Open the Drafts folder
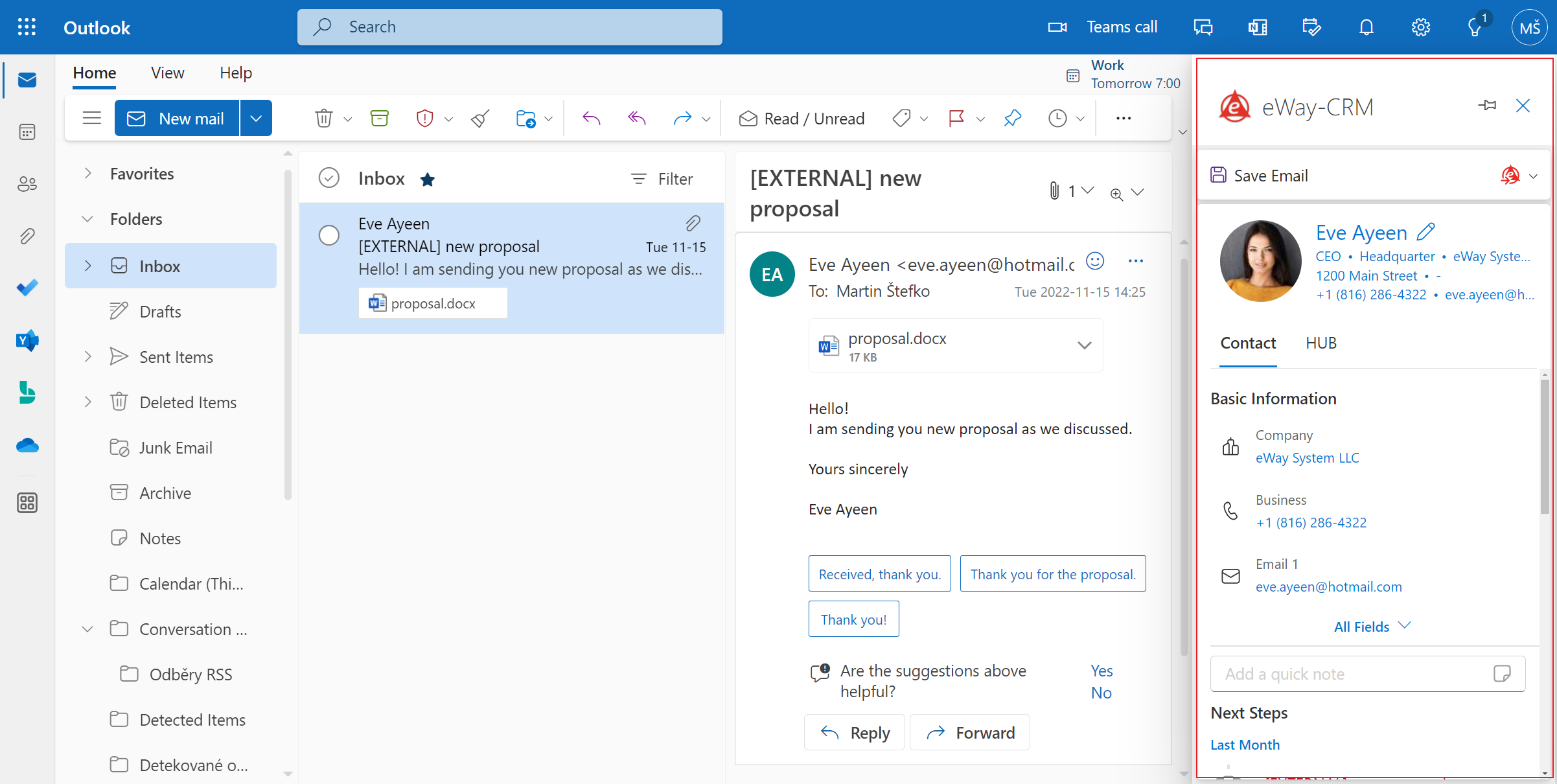 pos(160,312)
